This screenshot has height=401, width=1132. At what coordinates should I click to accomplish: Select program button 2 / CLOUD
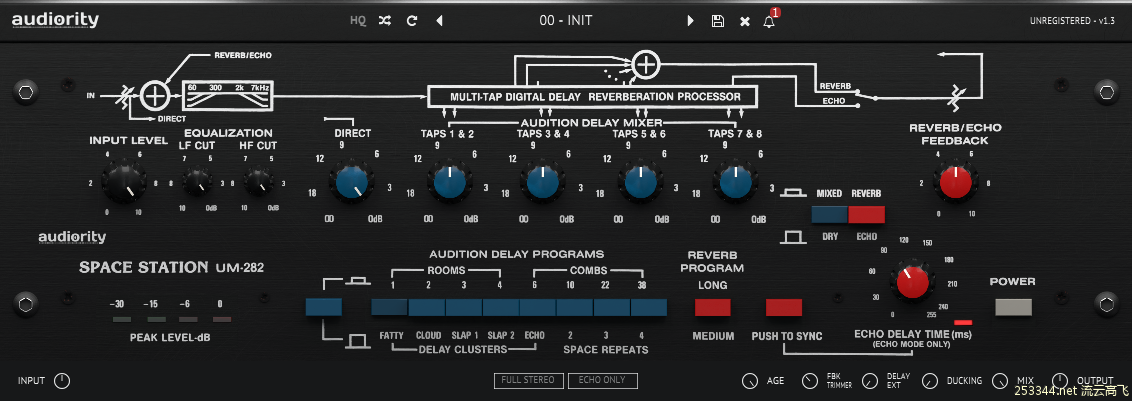427,307
